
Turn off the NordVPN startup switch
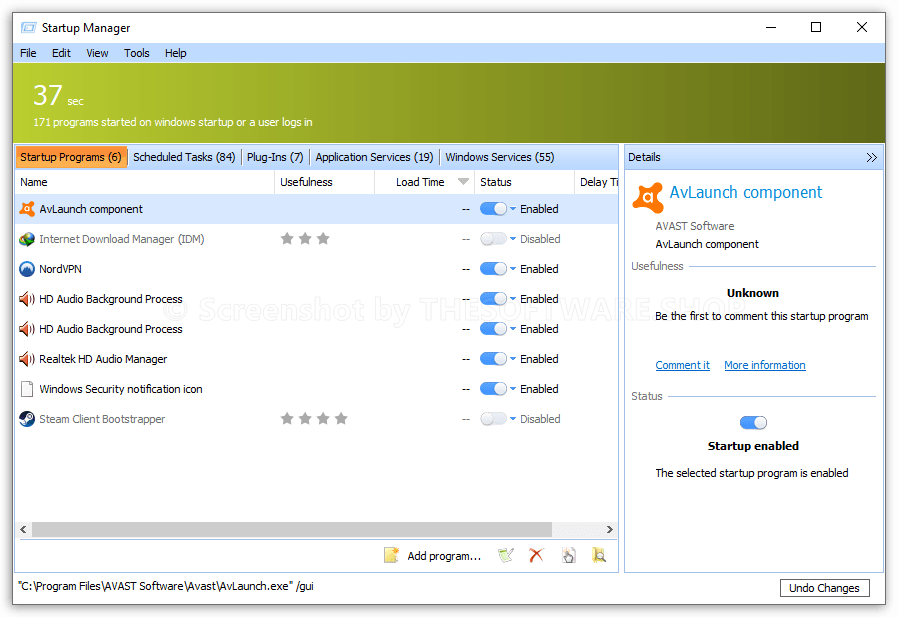point(493,269)
